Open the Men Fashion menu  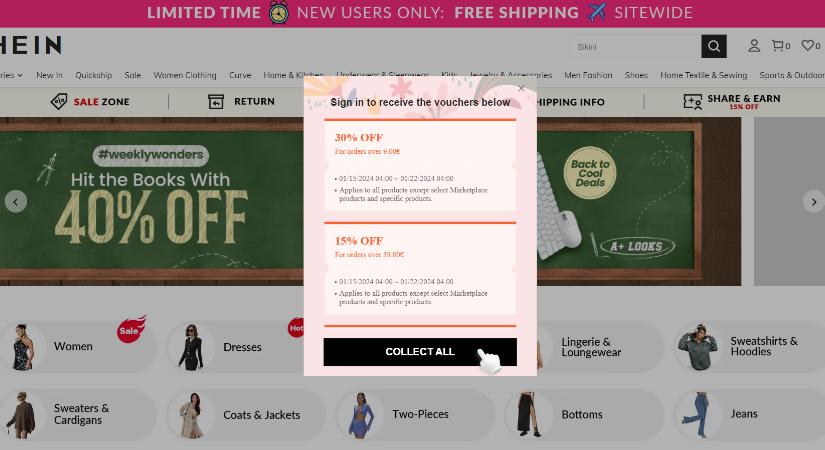point(588,75)
